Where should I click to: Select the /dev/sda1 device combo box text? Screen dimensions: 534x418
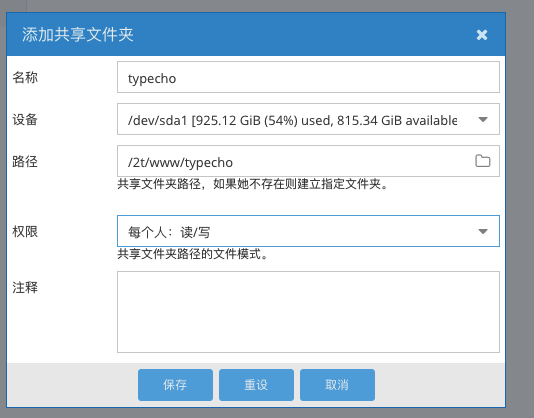292,120
